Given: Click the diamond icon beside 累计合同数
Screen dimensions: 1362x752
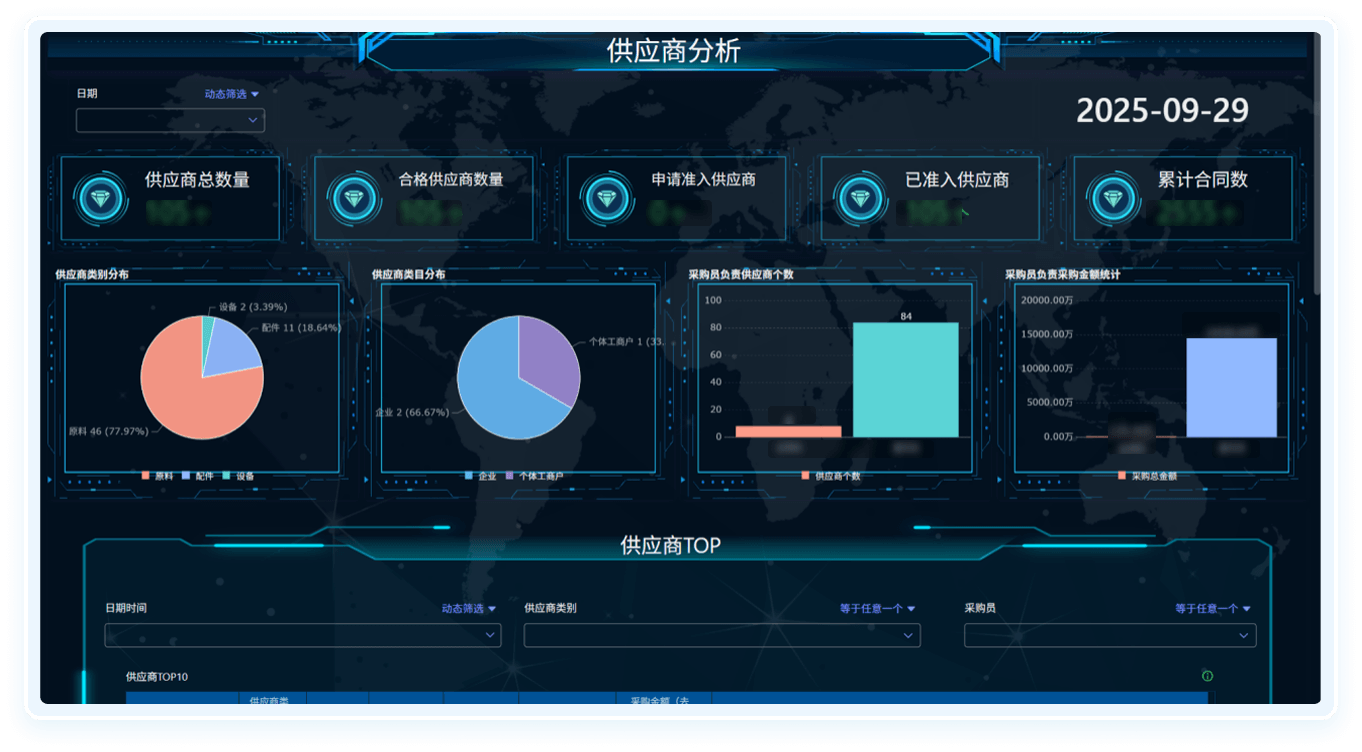Looking at the screenshot, I should [1113, 198].
